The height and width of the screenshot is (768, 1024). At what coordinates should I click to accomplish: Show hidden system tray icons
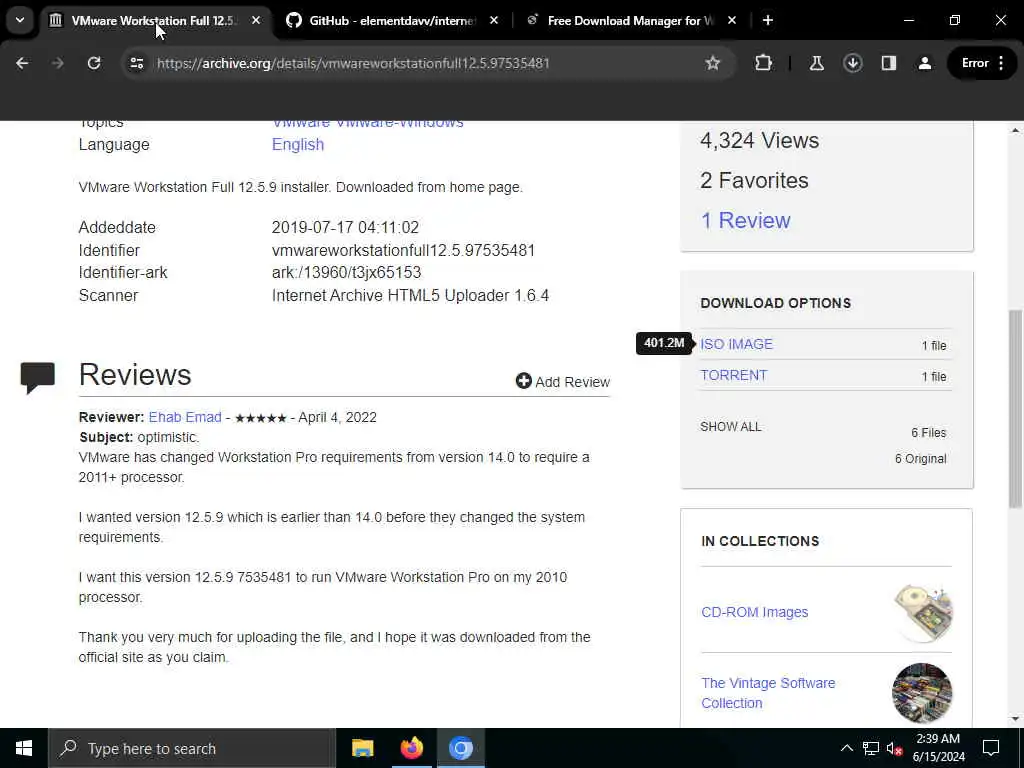pos(846,748)
